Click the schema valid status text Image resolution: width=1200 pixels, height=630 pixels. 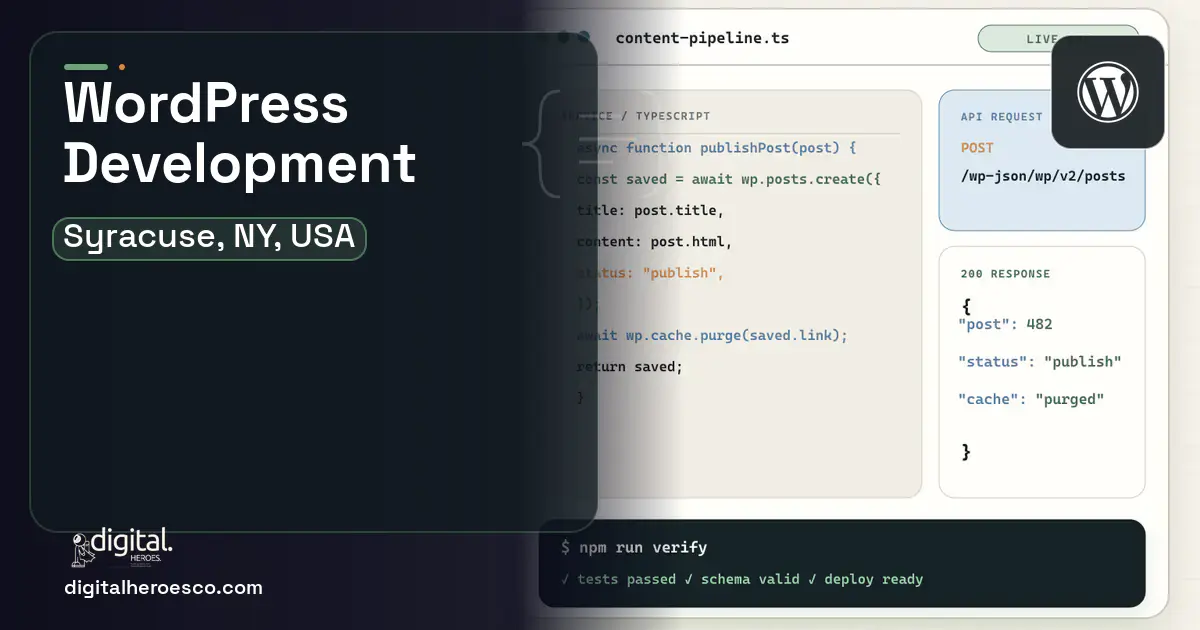(742, 579)
